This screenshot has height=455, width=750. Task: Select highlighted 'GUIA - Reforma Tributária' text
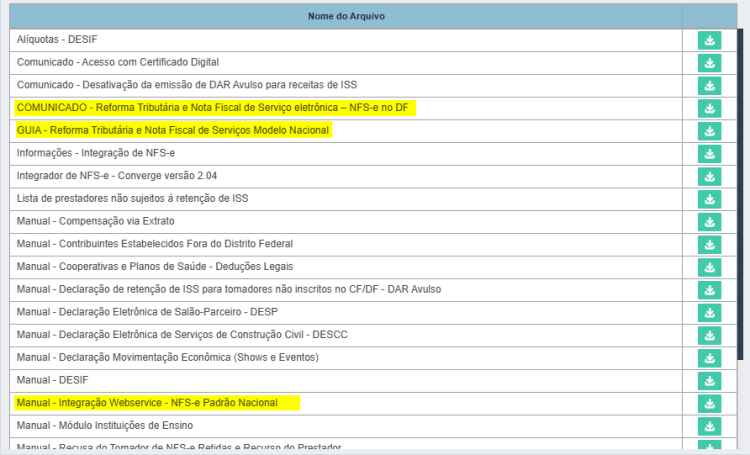173,130
